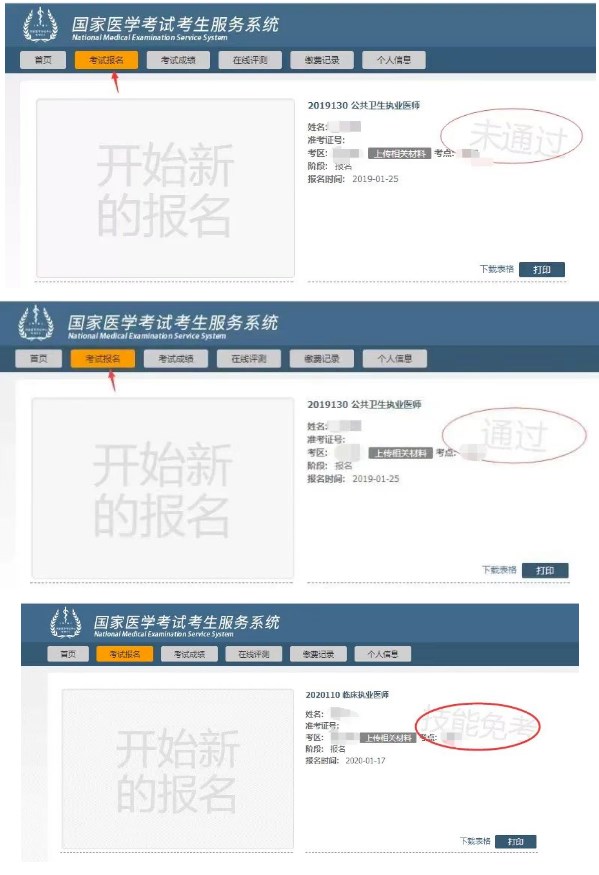Click 打印 button under the 未通过 record
The height and width of the screenshot is (875, 599).
[x=542, y=270]
